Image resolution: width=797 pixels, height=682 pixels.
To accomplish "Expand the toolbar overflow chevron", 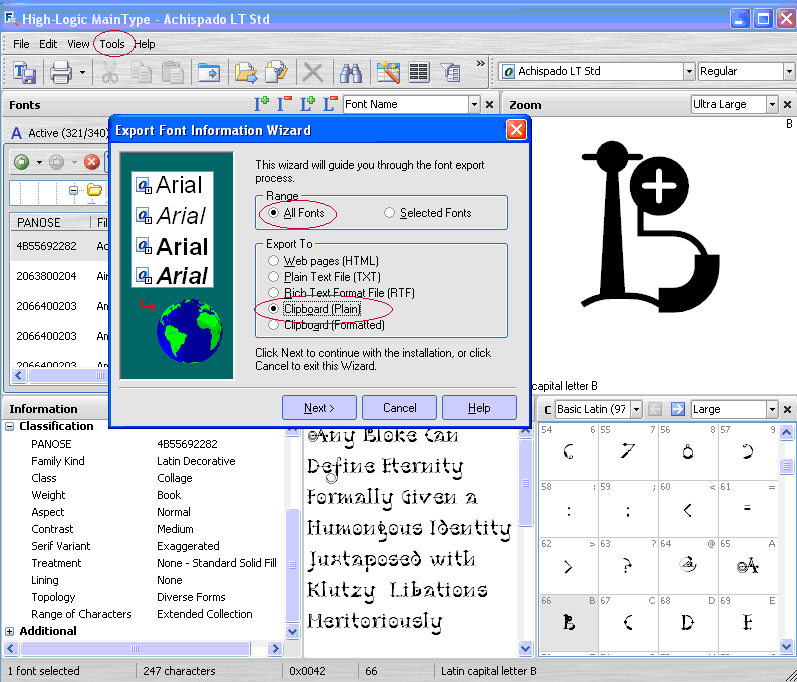I will [480, 64].
